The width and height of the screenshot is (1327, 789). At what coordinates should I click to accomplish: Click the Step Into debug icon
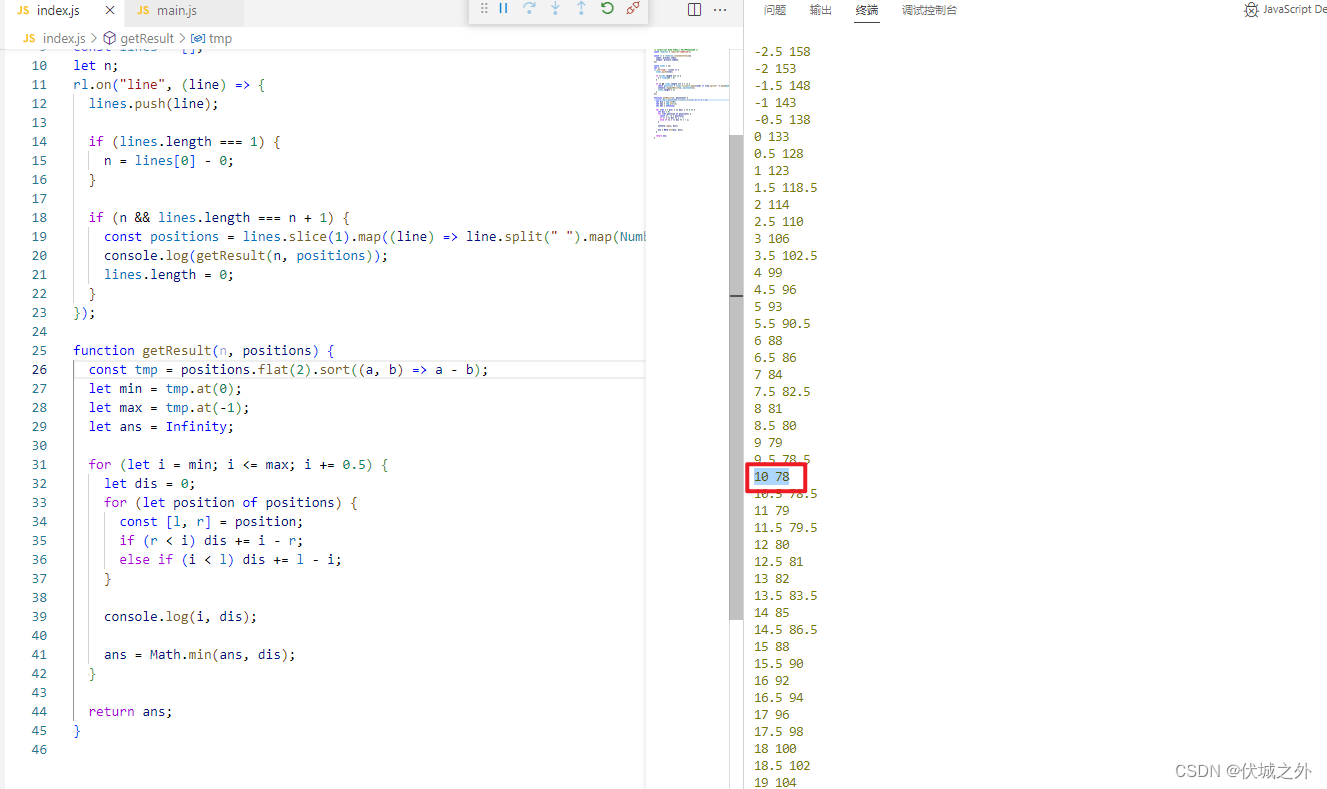click(x=555, y=8)
